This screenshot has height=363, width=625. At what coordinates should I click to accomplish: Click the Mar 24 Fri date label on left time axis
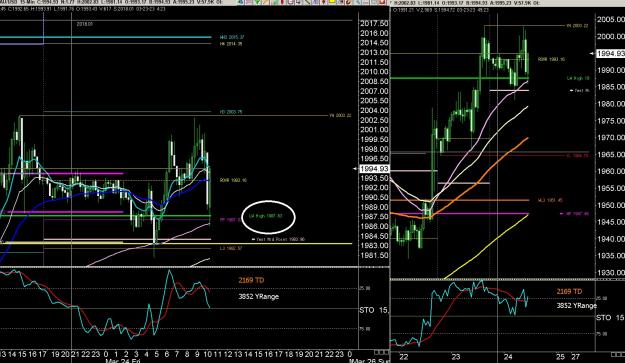point(122,361)
